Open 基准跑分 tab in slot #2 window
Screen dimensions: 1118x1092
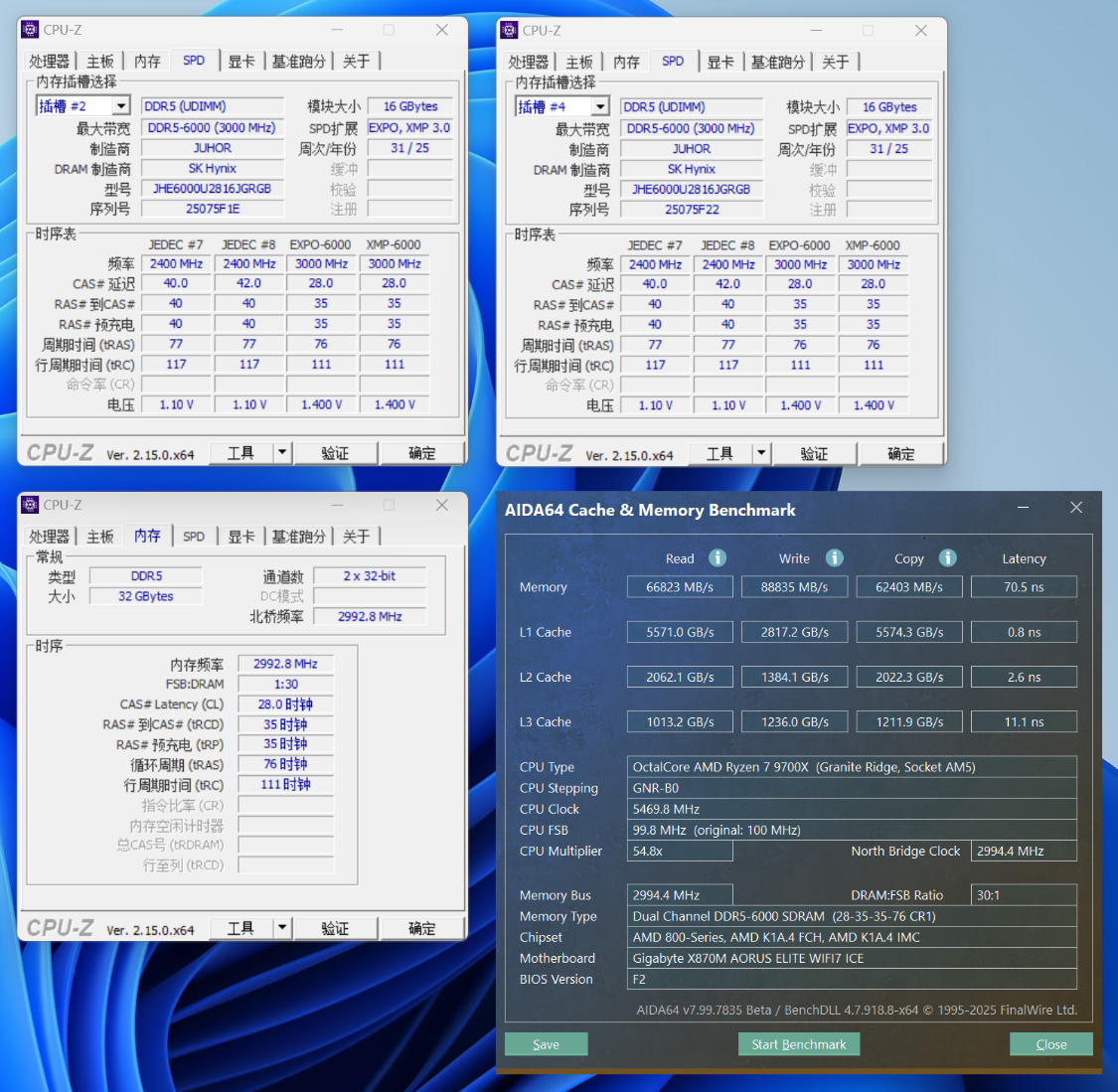pos(299,62)
